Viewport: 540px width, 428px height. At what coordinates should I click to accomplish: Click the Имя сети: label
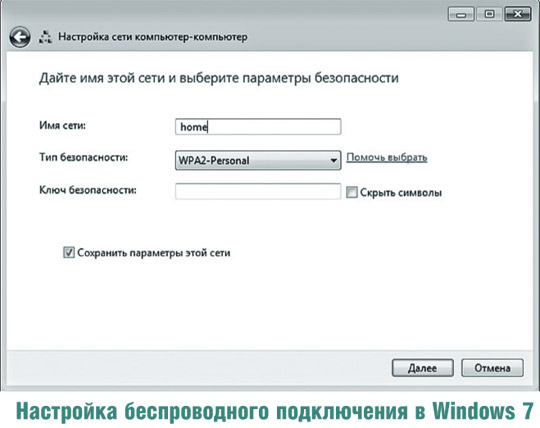[63, 125]
